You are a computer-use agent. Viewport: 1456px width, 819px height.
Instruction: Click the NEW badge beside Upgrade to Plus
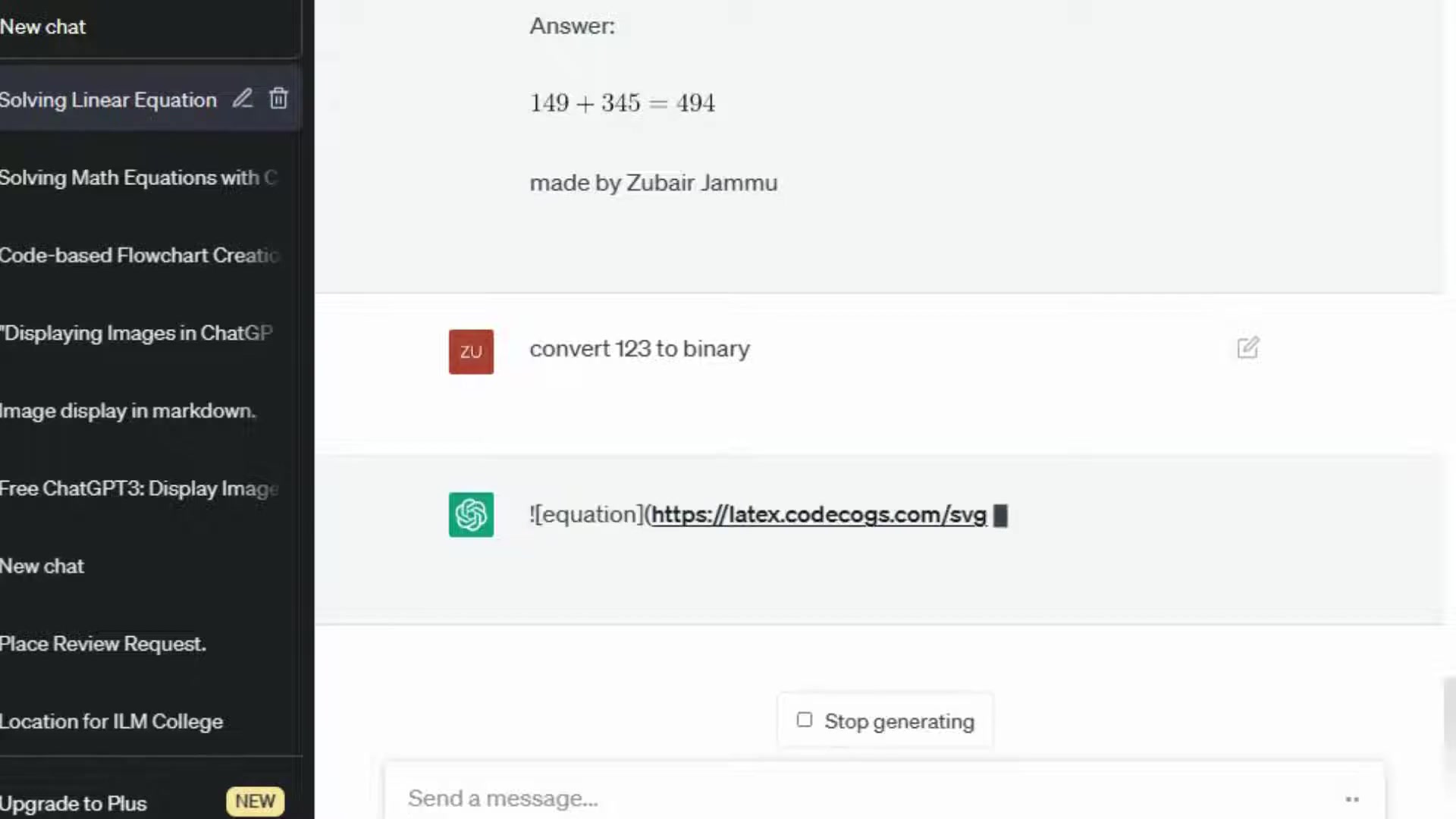pyautogui.click(x=255, y=801)
